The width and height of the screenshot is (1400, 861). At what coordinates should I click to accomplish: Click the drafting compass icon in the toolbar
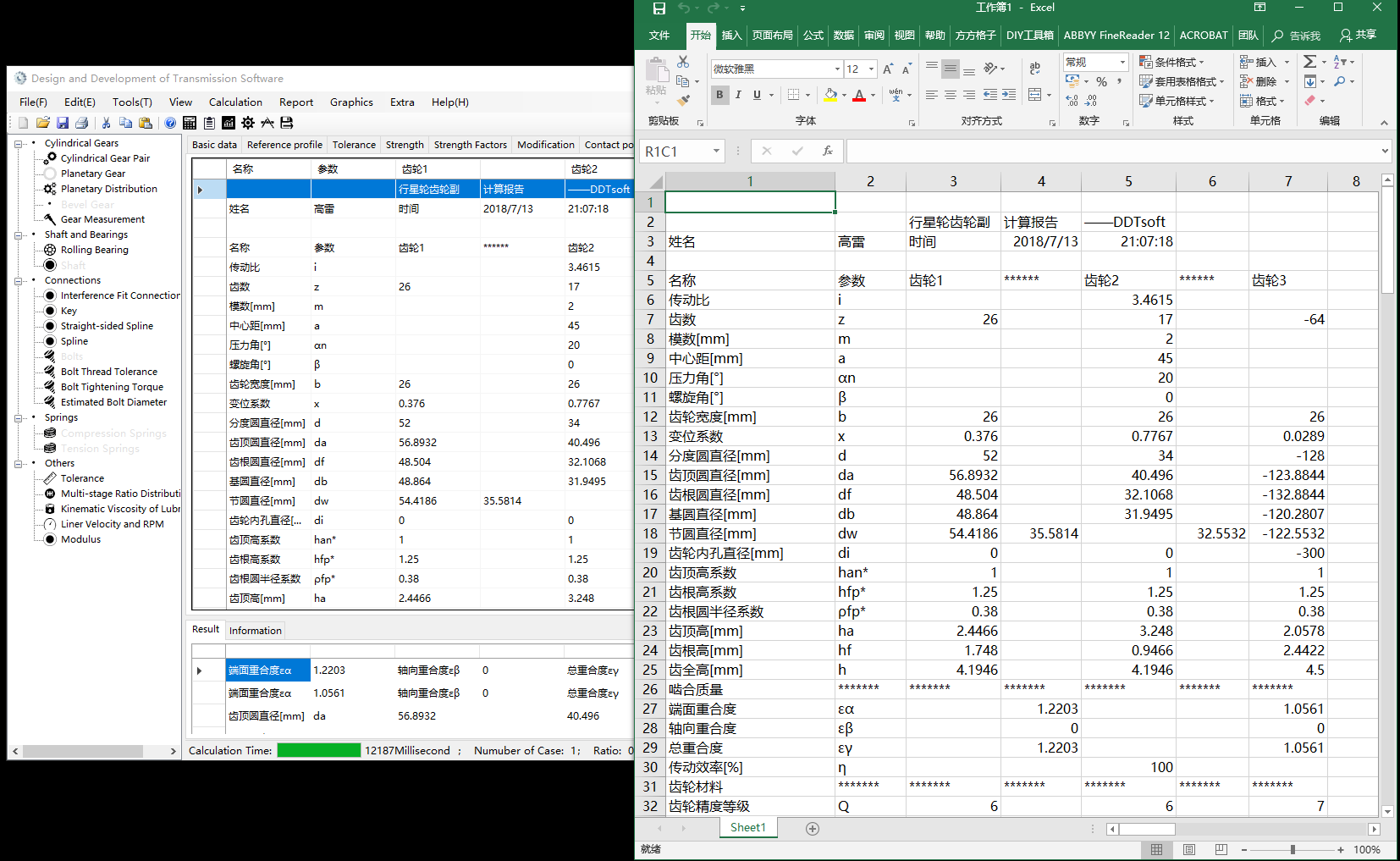coord(267,123)
